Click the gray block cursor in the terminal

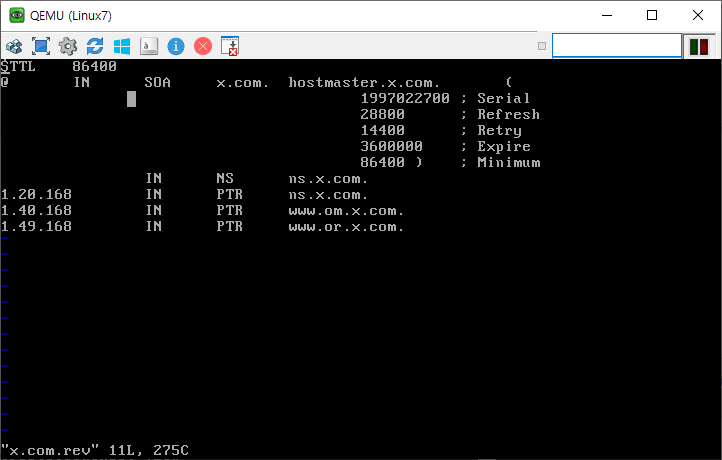coord(131,99)
